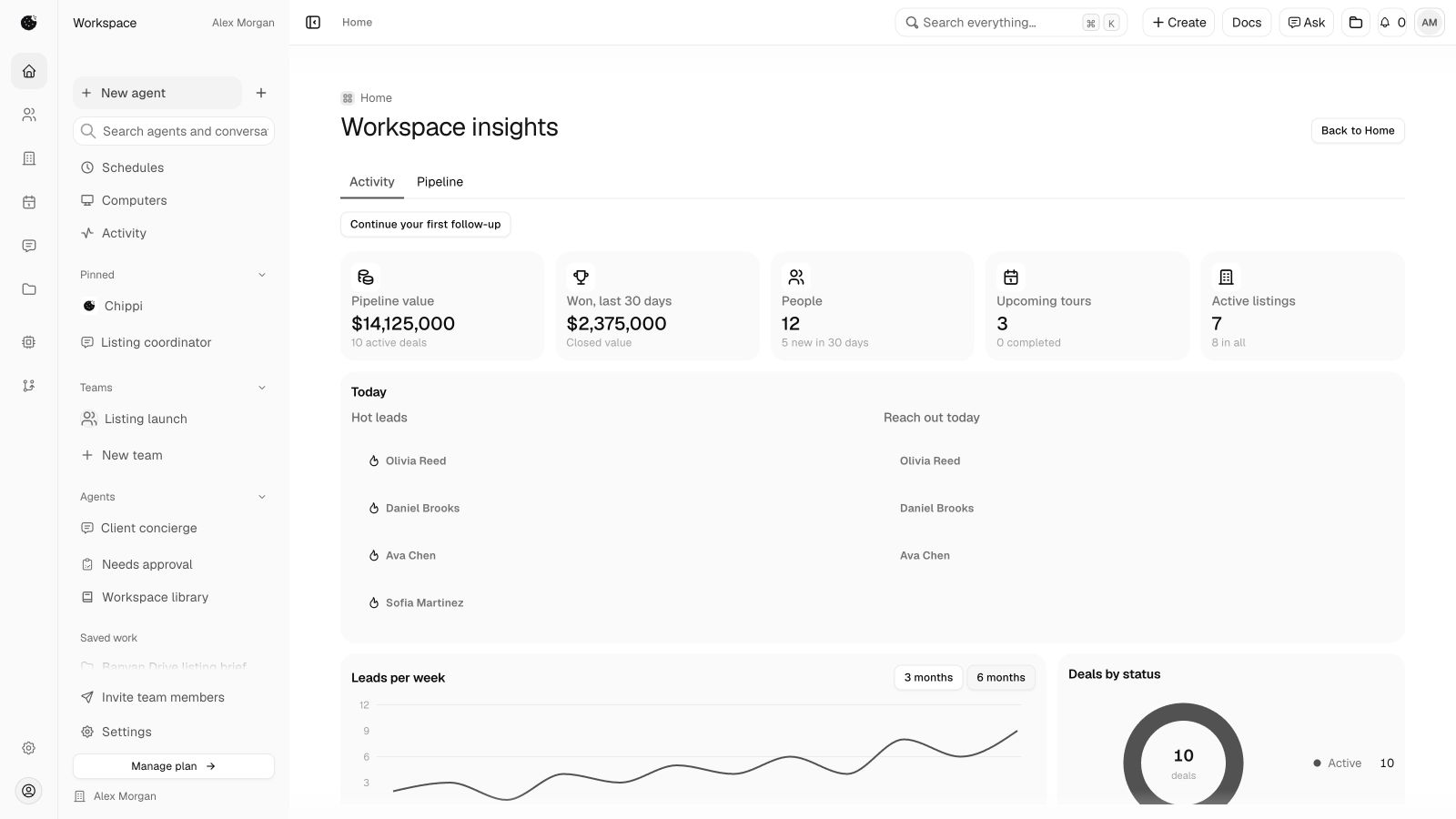Viewport: 1456px width, 819px height.
Task: Click Invite team members
Action: coord(174,697)
